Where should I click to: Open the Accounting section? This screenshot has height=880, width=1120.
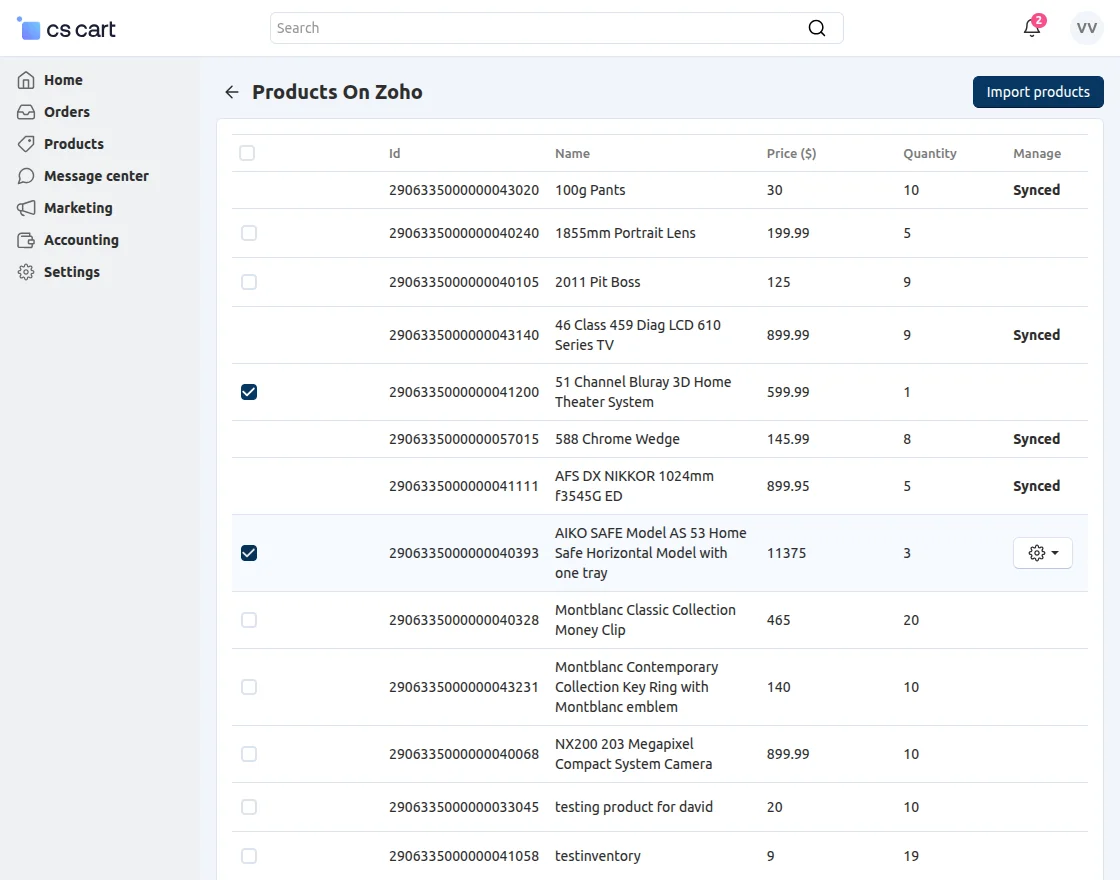(81, 240)
